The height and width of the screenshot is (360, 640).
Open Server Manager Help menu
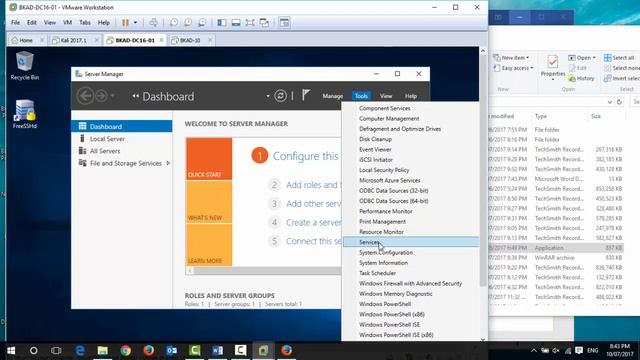tap(411, 96)
